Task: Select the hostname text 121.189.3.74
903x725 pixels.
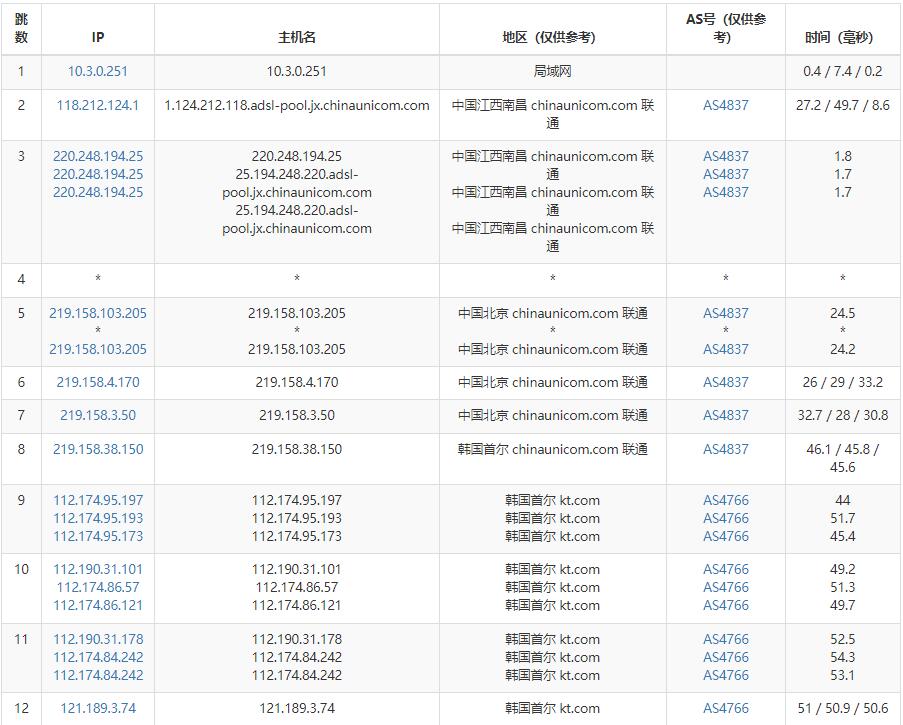Action: pyautogui.click(x=297, y=708)
